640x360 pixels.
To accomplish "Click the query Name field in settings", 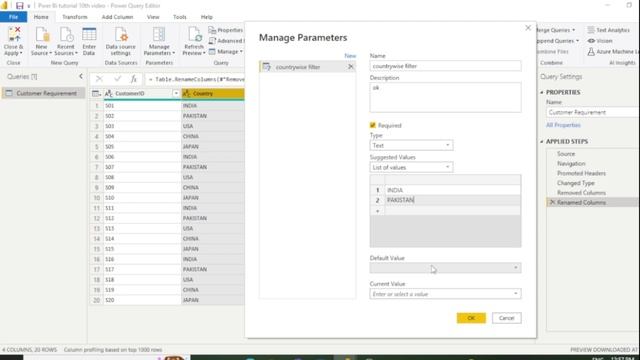I will click(593, 112).
